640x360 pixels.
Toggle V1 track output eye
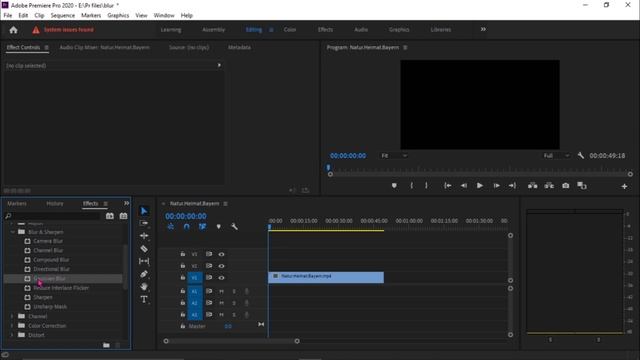[x=221, y=278]
